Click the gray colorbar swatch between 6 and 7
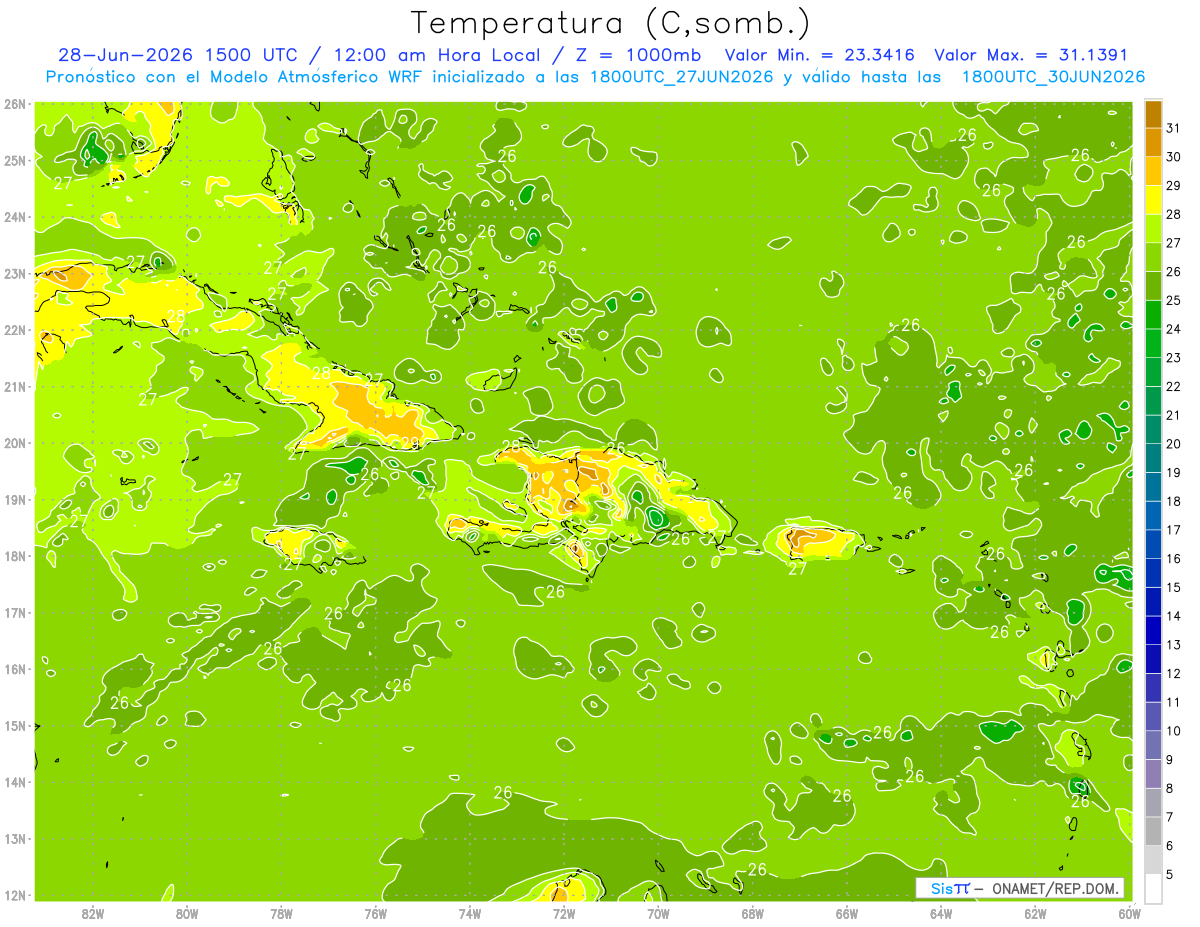The width and height of the screenshot is (1200, 927). [1153, 831]
